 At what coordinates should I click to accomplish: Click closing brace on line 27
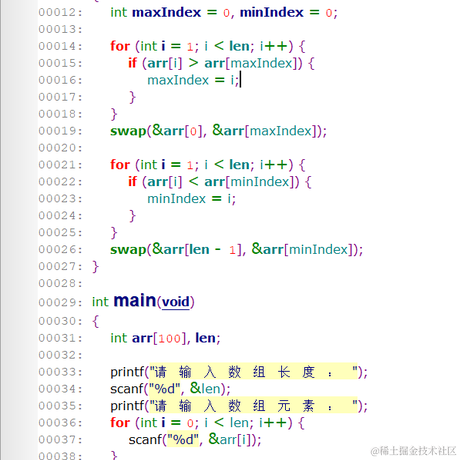96,267
